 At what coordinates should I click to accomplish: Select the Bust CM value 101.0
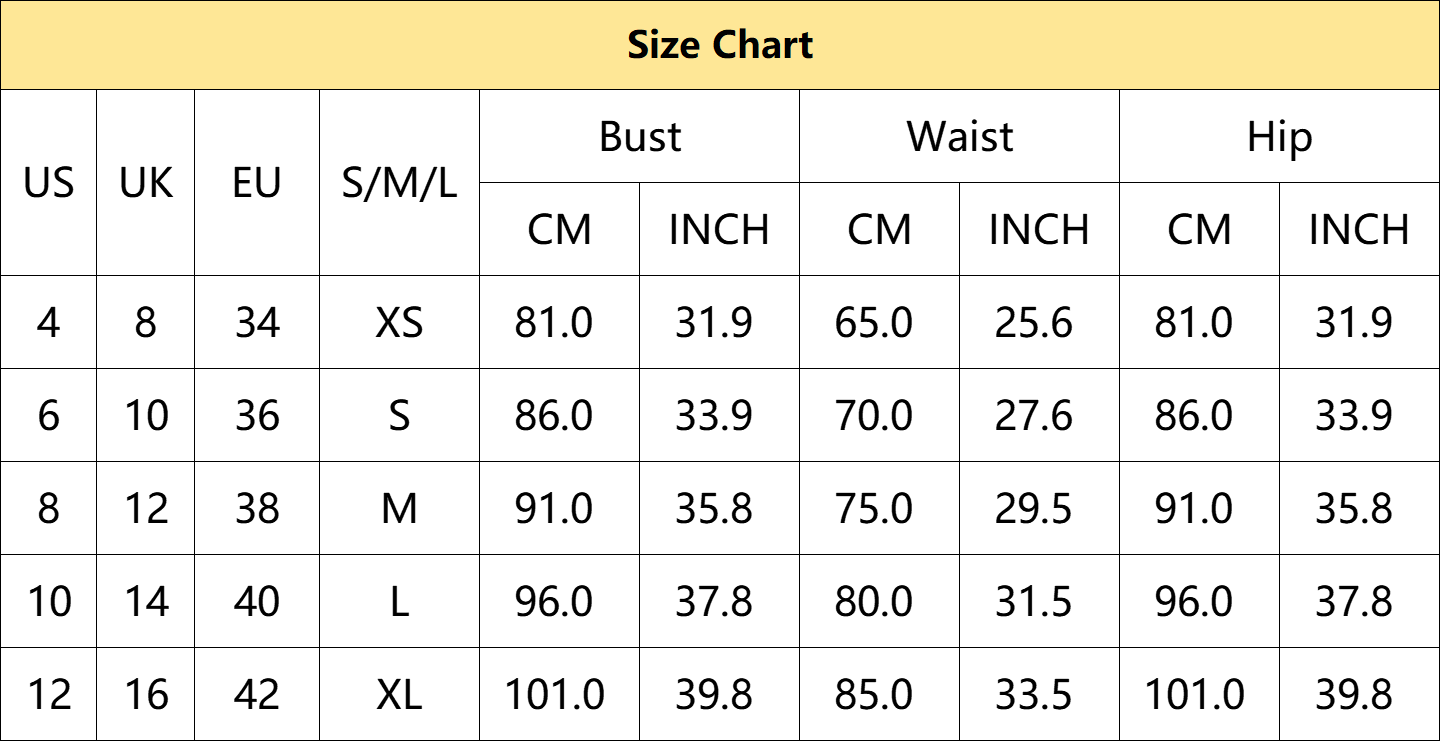point(560,694)
